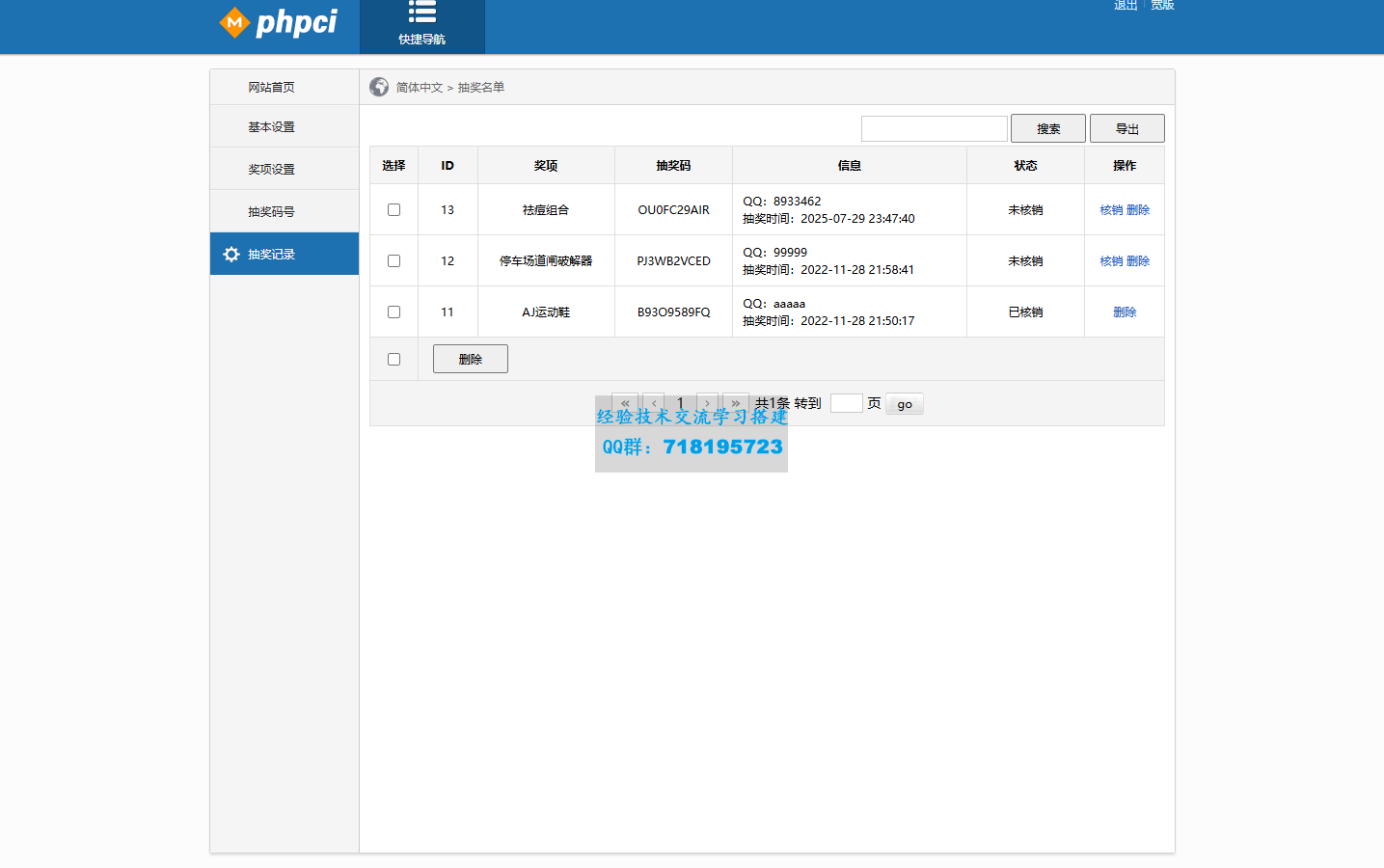Navigate to 抽奖码号 in sidebar
1384x868 pixels.
click(284, 210)
